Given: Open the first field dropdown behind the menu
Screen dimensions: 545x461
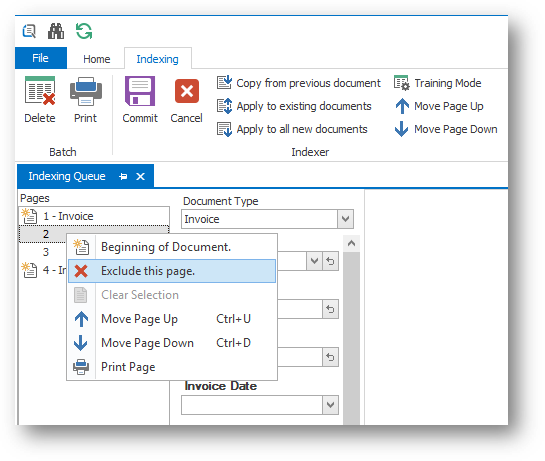Looking at the screenshot, I should click(314, 261).
